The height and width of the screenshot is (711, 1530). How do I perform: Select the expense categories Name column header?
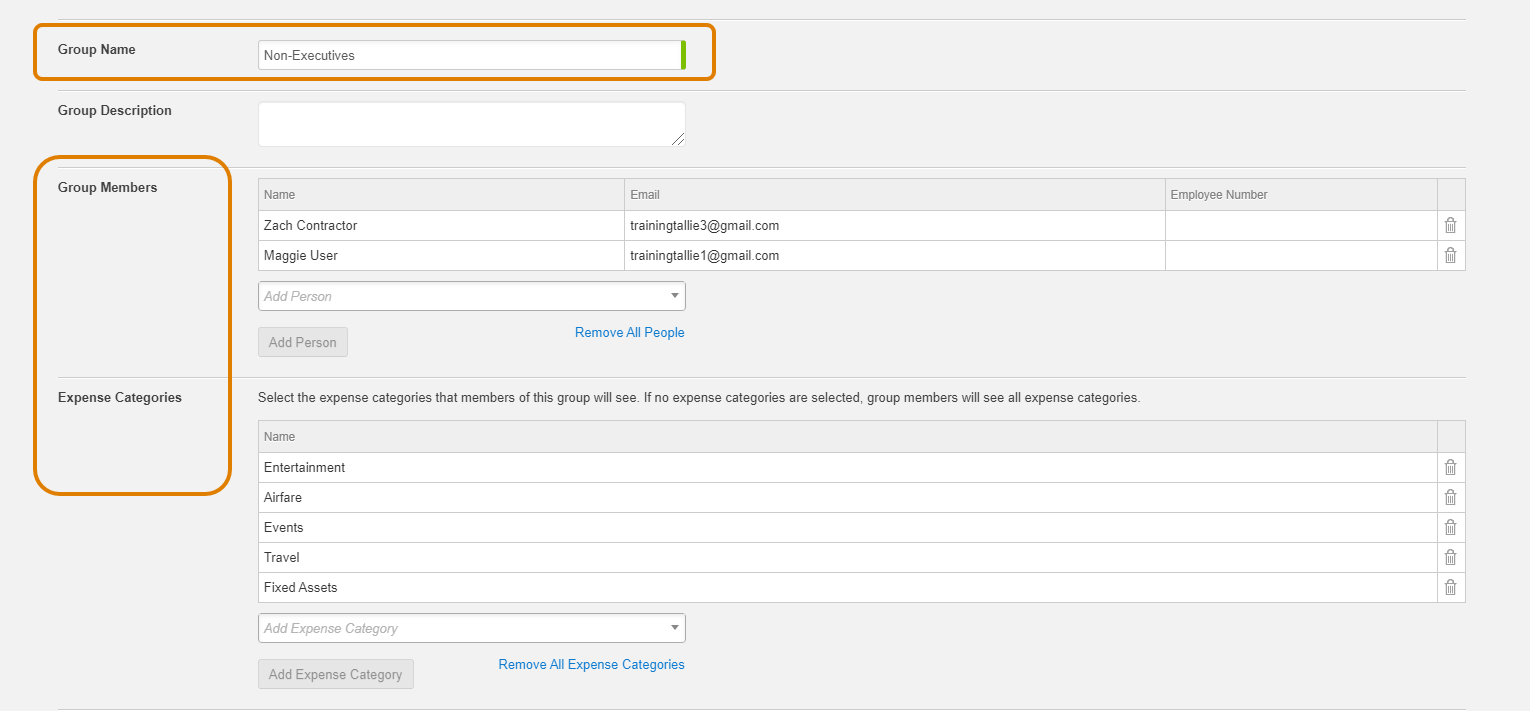pyautogui.click(x=847, y=437)
